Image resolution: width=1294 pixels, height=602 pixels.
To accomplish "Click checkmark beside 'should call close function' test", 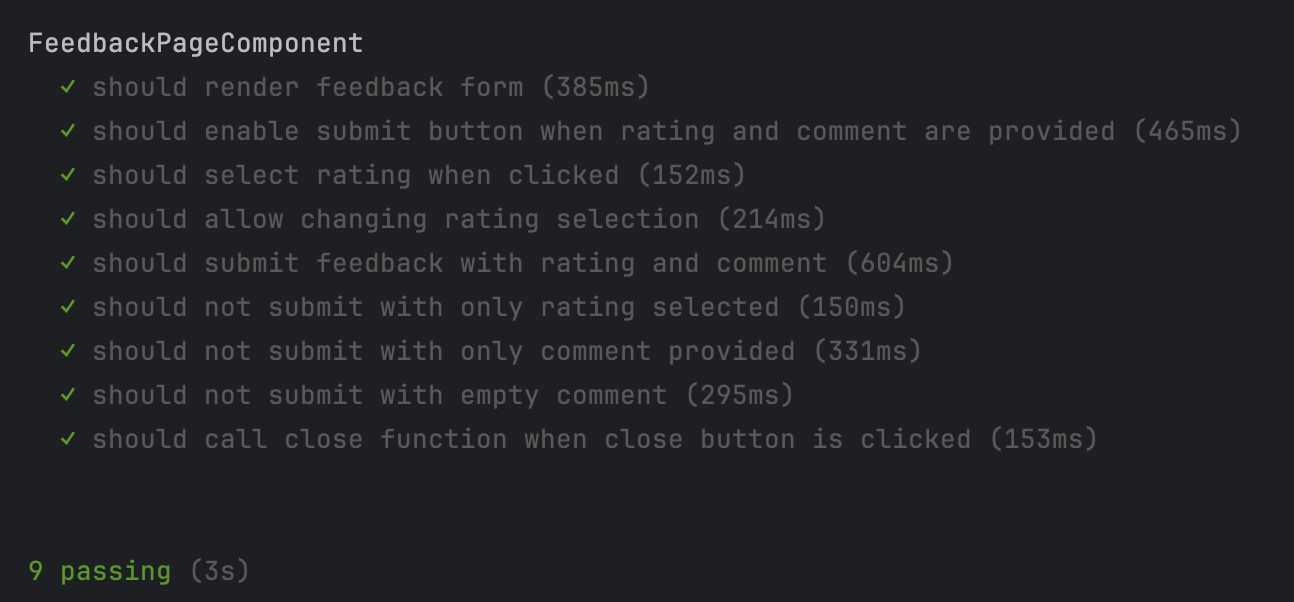I will pos(68,439).
